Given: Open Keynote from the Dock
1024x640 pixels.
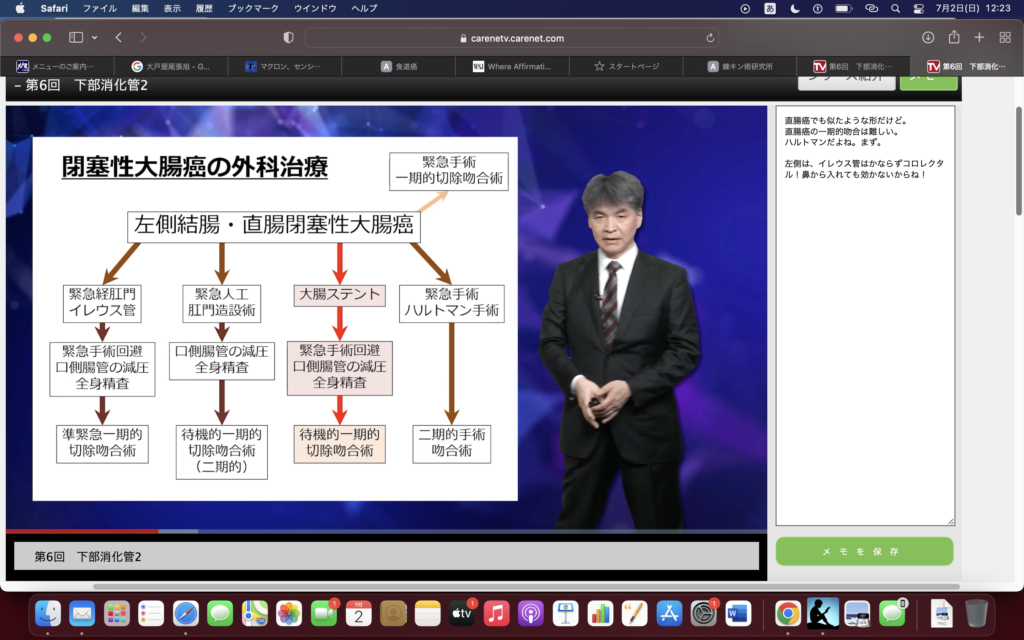Looking at the screenshot, I should [x=565, y=613].
